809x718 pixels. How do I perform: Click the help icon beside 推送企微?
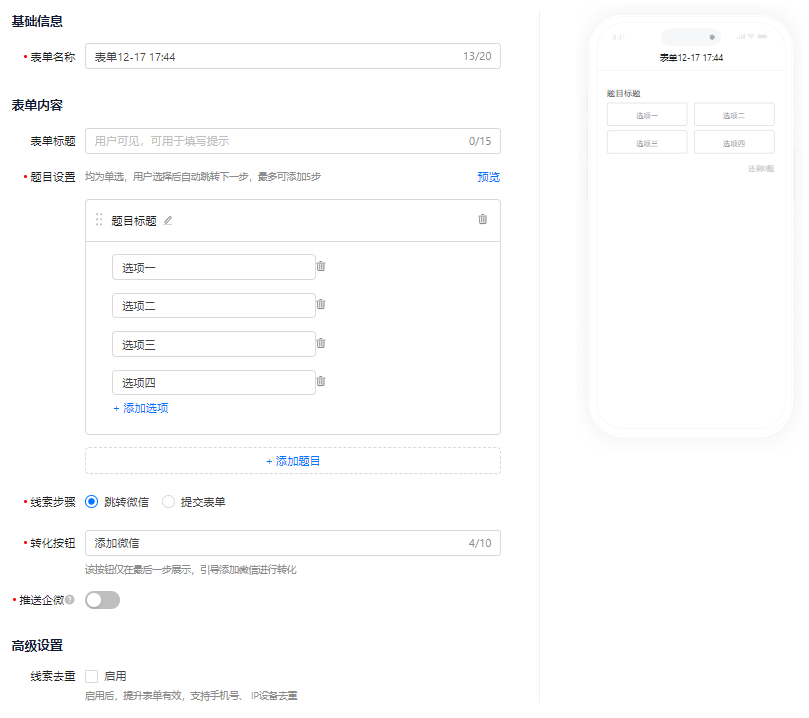(x=70, y=599)
